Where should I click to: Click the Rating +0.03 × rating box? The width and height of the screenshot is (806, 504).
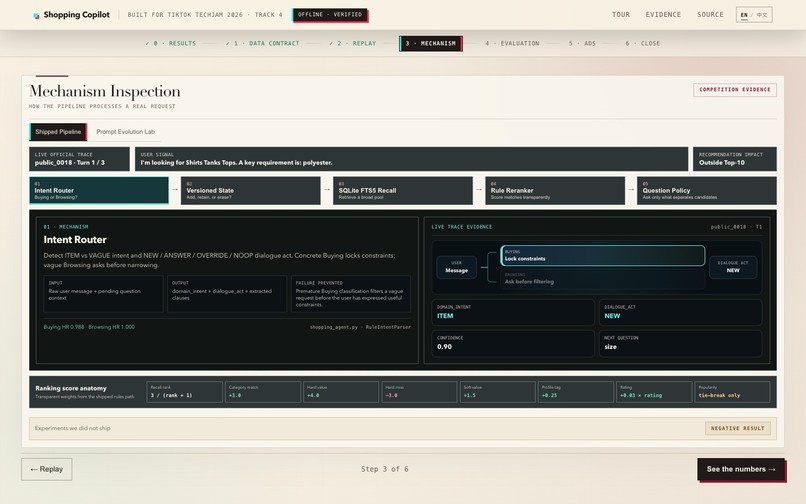[x=654, y=392]
